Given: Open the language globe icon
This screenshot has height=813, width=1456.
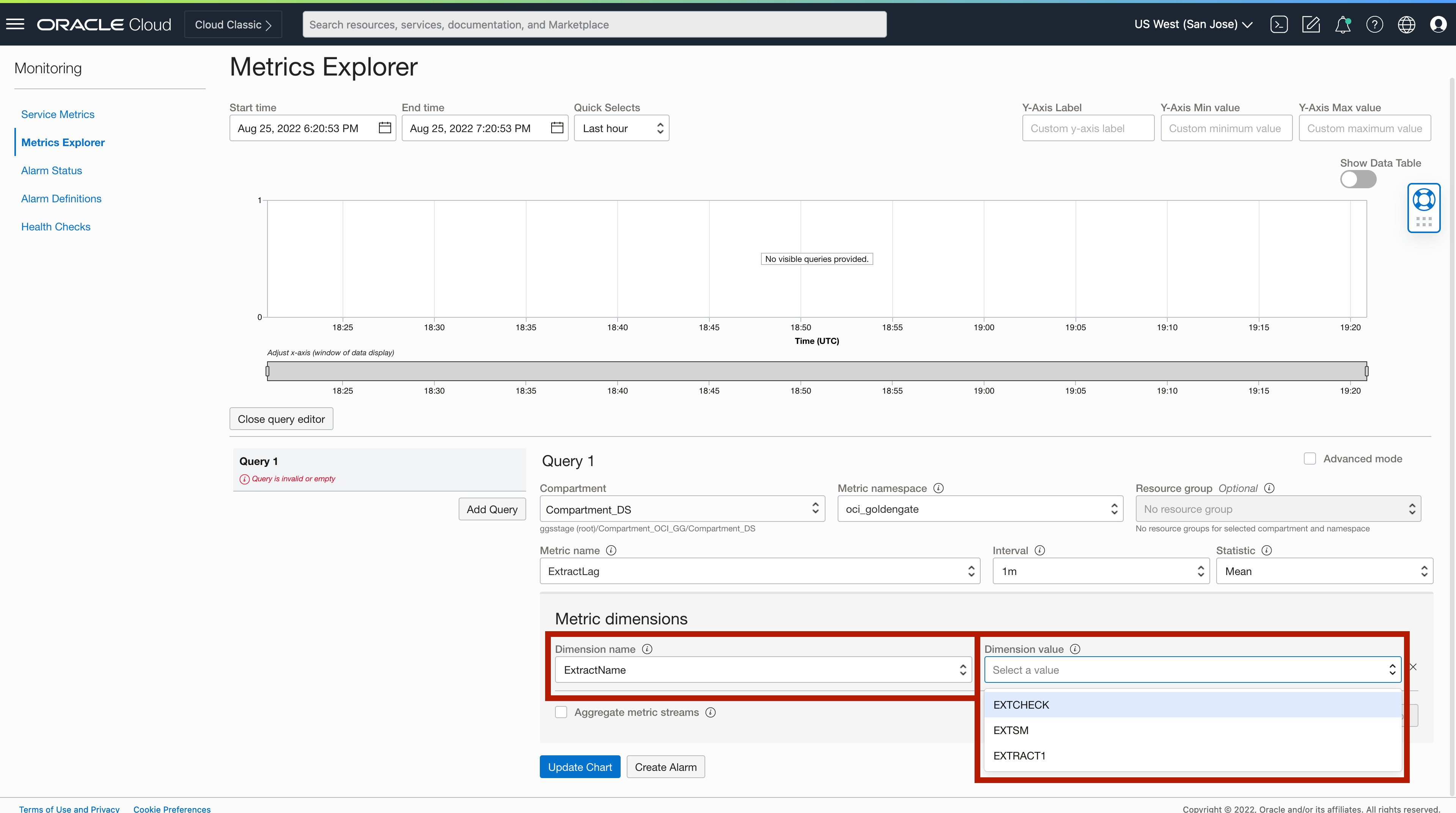Looking at the screenshot, I should tap(1406, 24).
